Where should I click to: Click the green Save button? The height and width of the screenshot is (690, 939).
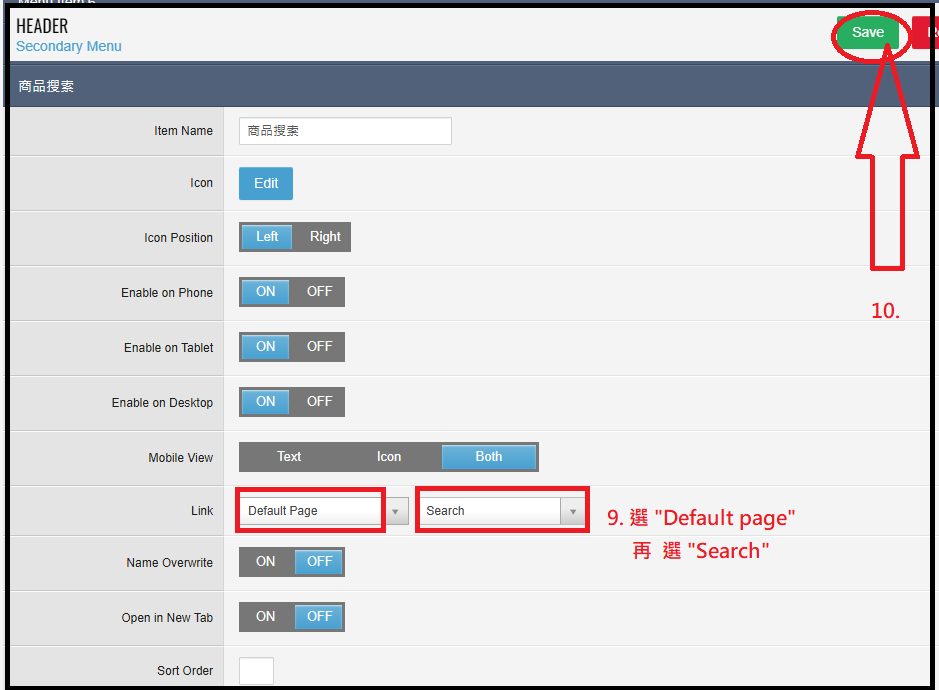[867, 33]
